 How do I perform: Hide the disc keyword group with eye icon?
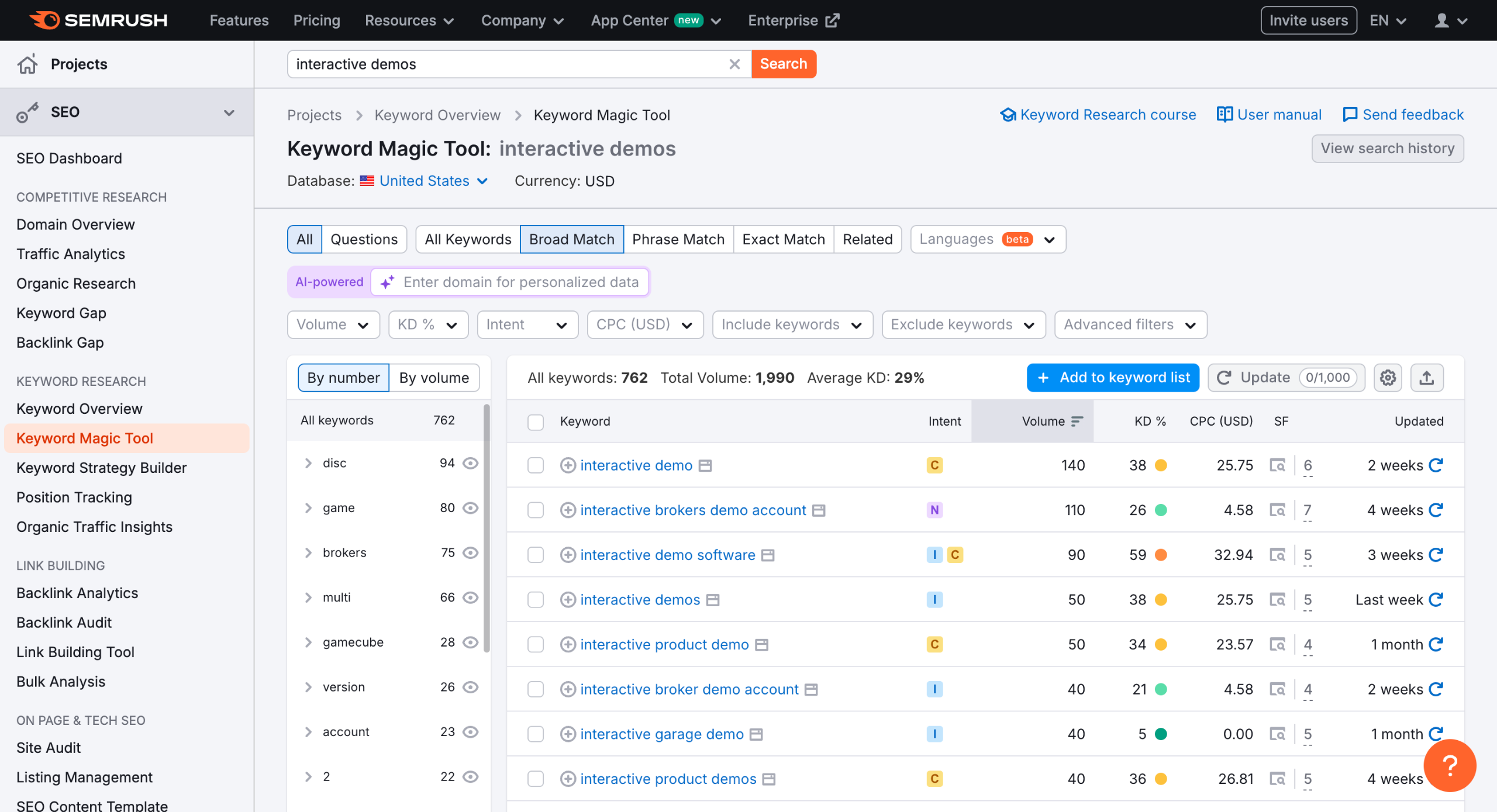[x=471, y=463]
